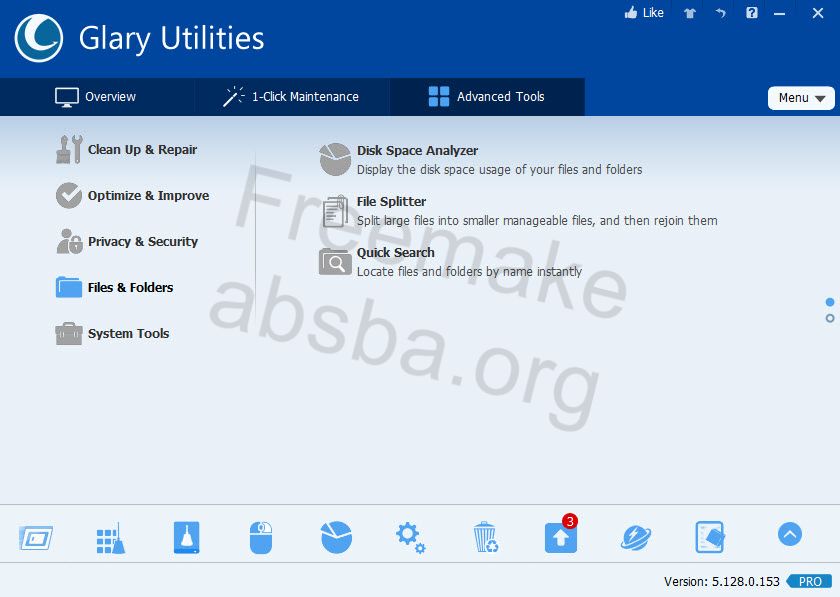Click the Quick Search magnifier folder icon

335,262
